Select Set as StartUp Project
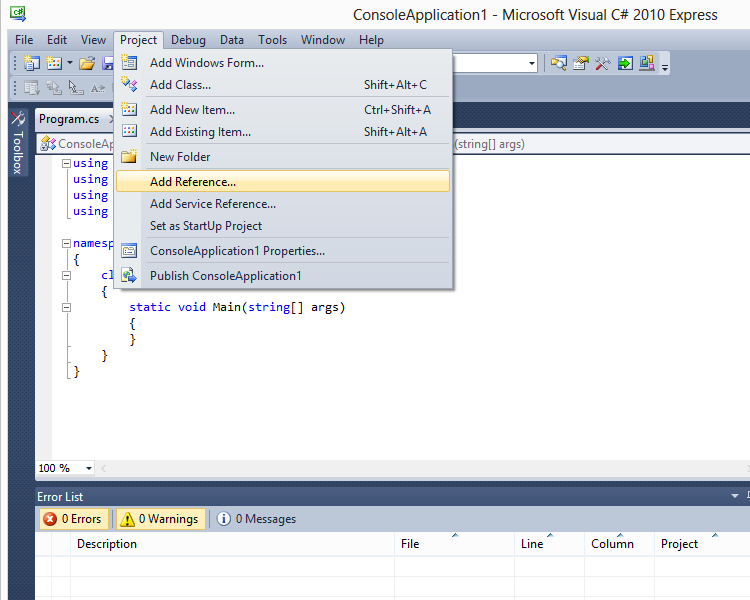The image size is (750, 600). [283, 226]
